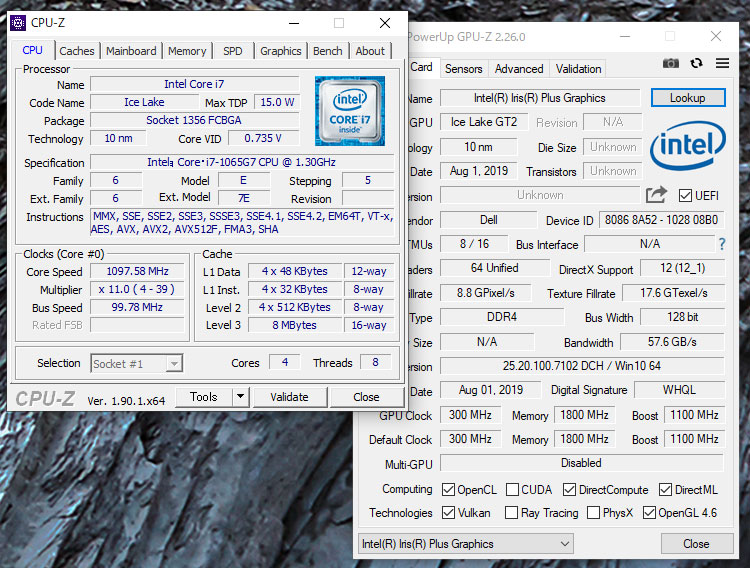Click the GPU value Ice Lake GT2
This screenshot has width=750, height=568.
pos(484,122)
